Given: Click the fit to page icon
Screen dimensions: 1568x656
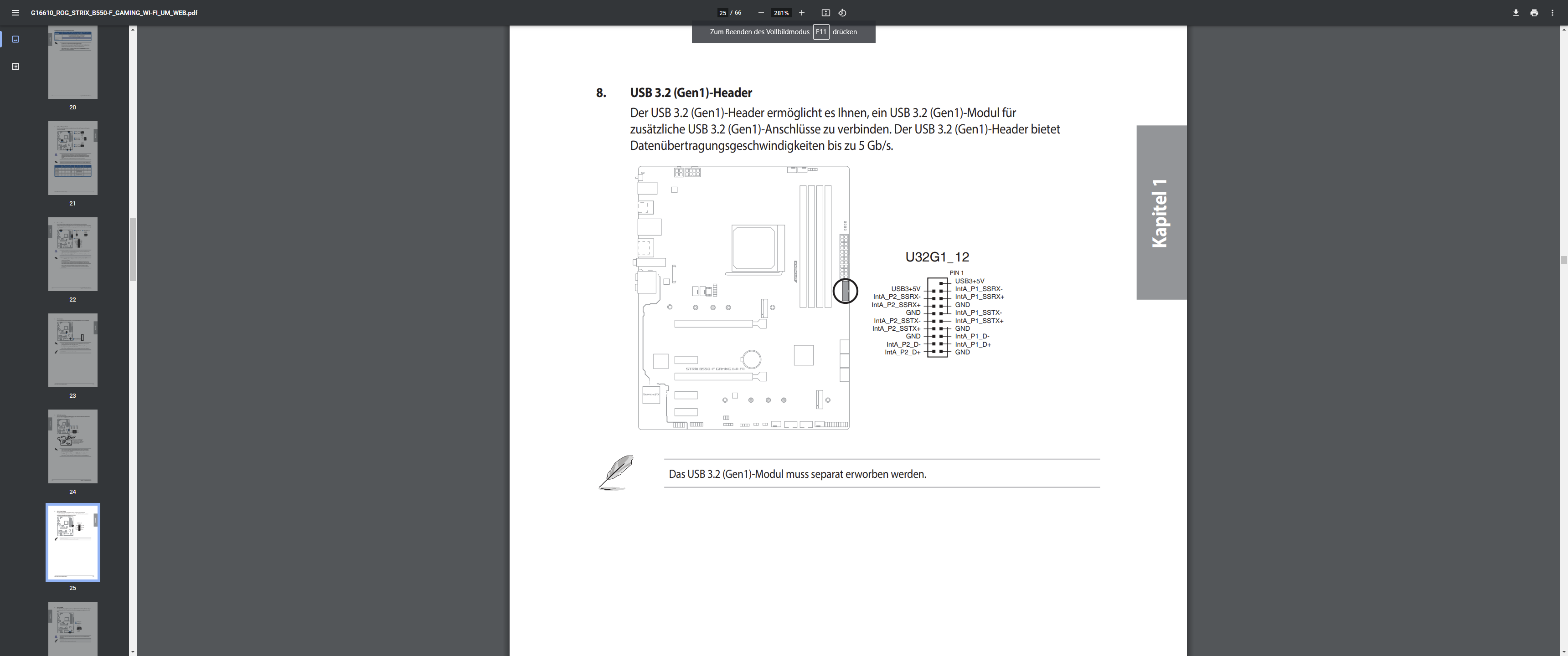Looking at the screenshot, I should point(825,13).
